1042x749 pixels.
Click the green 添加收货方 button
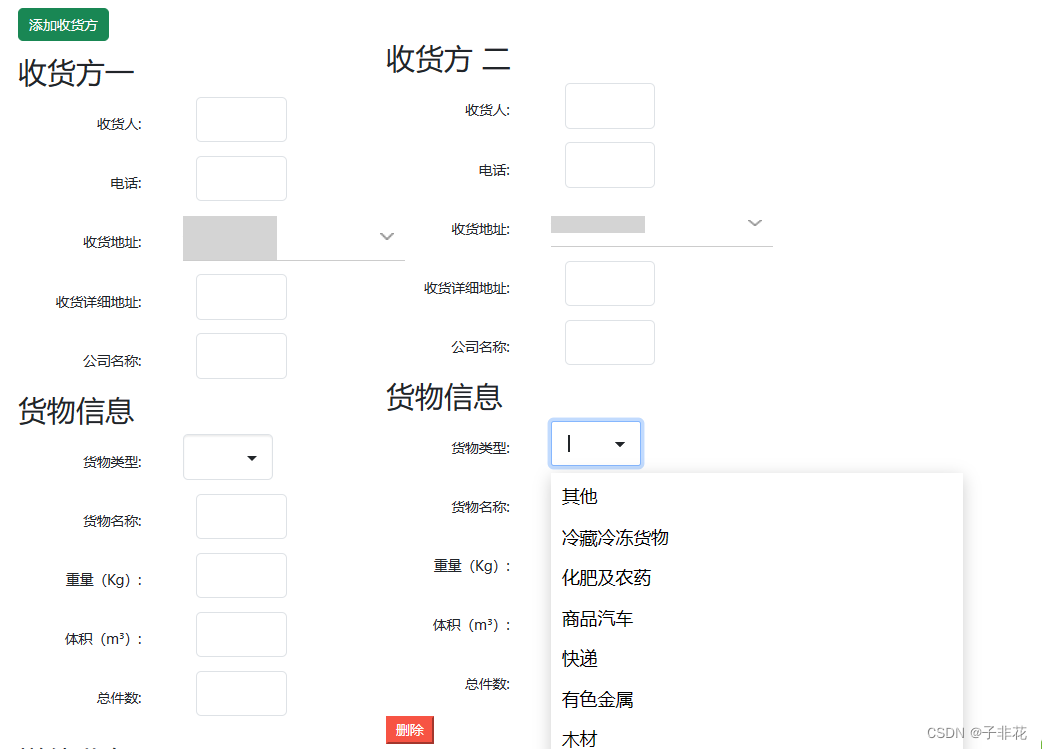coord(62,24)
